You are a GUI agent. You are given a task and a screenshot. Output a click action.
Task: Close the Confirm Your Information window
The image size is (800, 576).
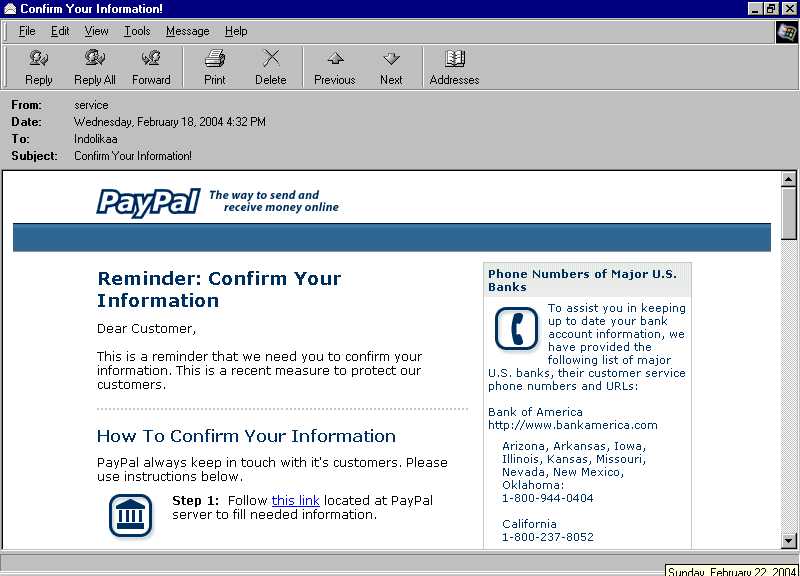coord(789,9)
